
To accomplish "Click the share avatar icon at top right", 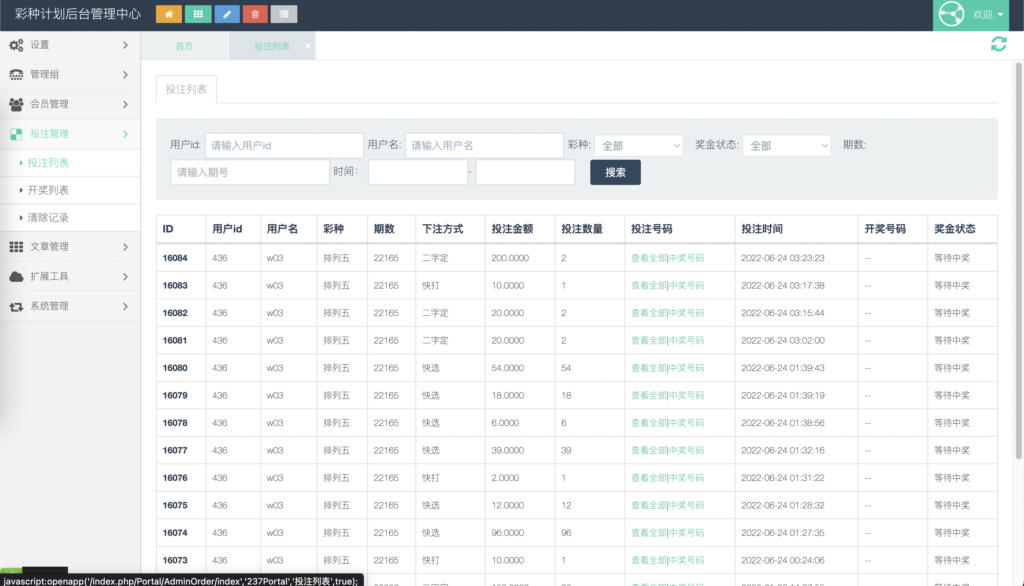I will pyautogui.click(x=951, y=15).
